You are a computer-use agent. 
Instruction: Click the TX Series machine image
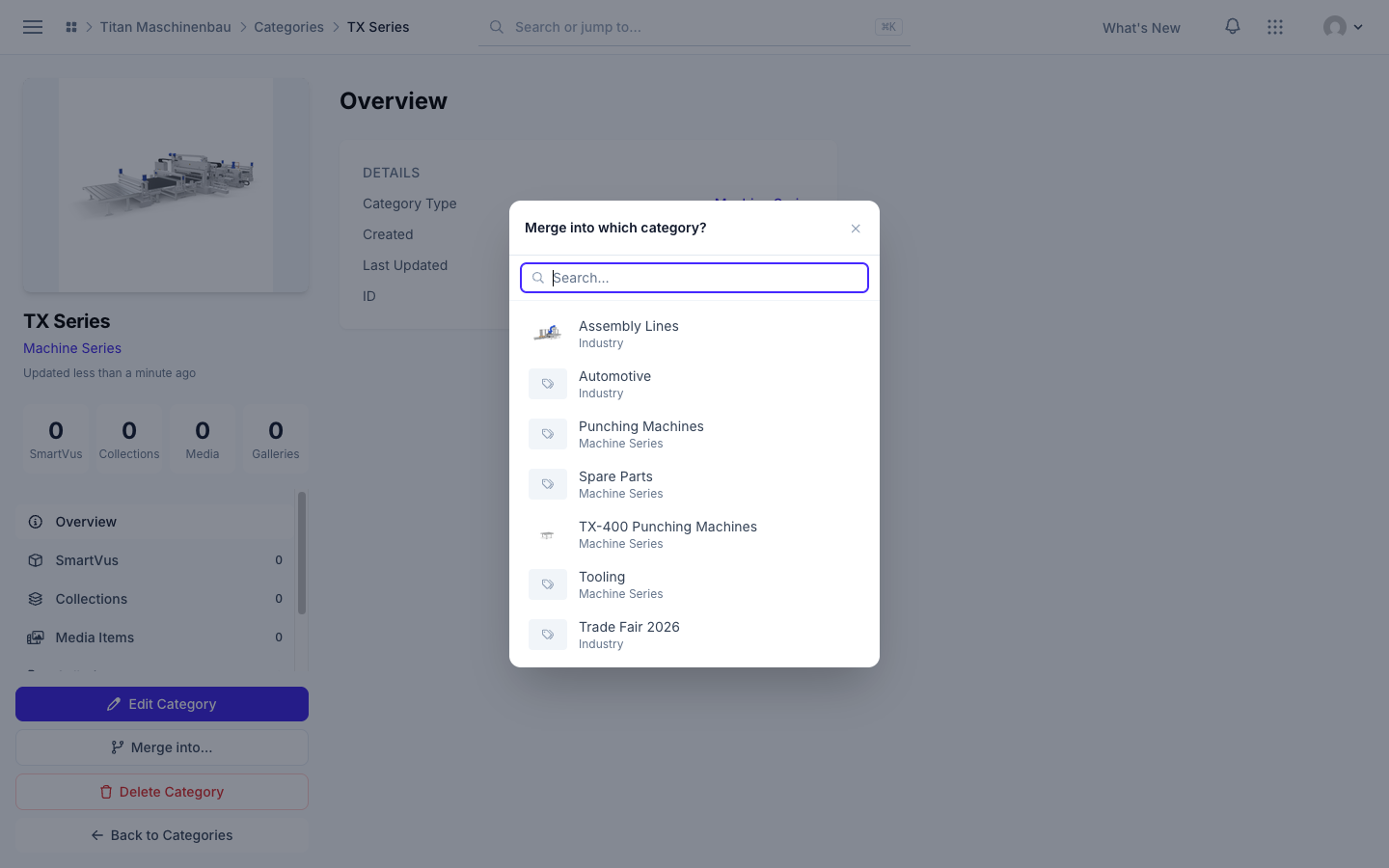[x=166, y=185]
